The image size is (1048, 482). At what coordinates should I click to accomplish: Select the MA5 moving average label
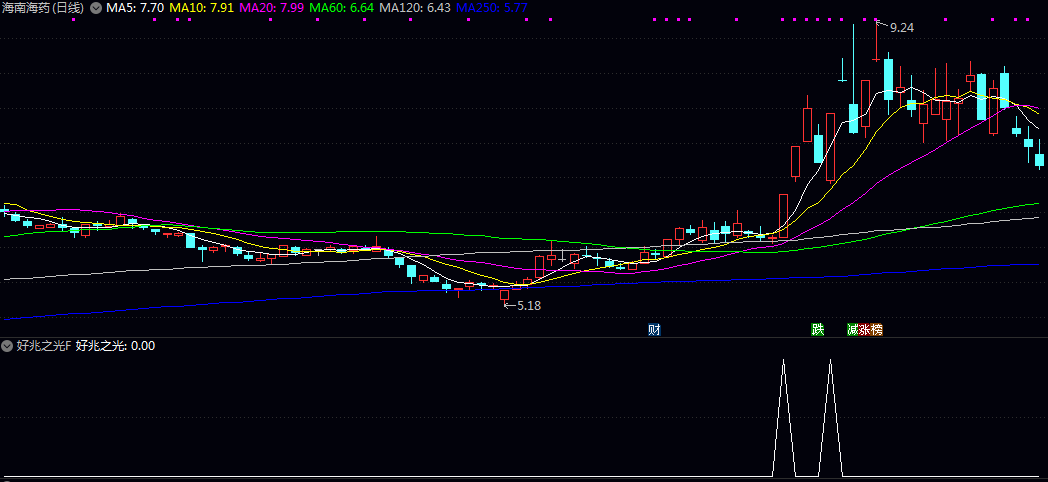point(135,8)
